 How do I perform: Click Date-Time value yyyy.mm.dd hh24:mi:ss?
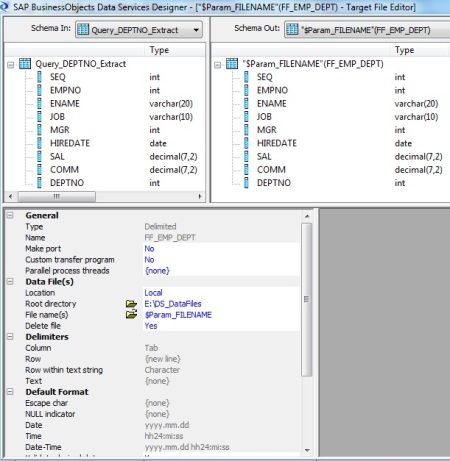(x=187, y=447)
